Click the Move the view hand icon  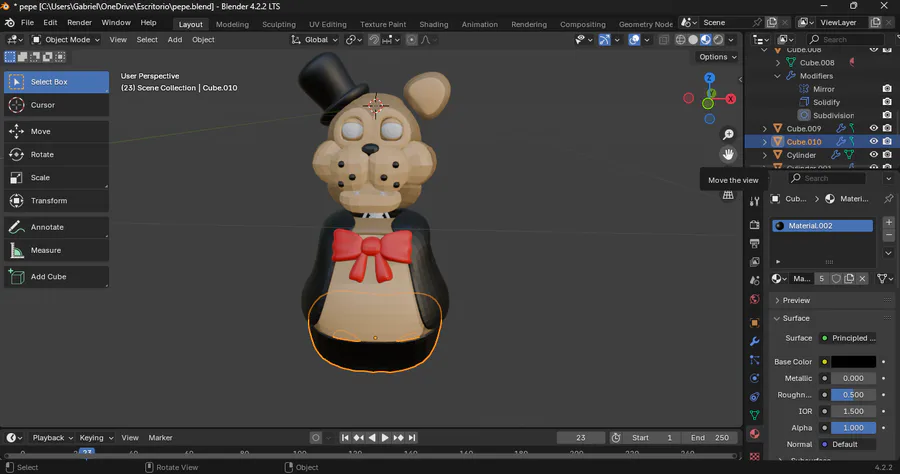[728, 154]
